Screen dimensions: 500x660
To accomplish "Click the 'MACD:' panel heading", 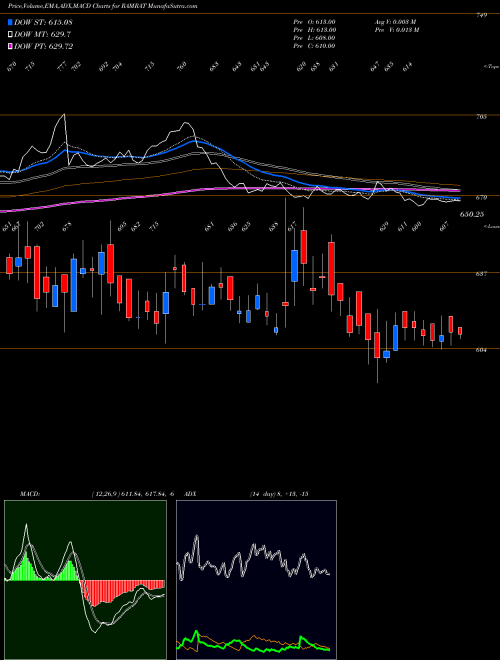I will 29,494.
